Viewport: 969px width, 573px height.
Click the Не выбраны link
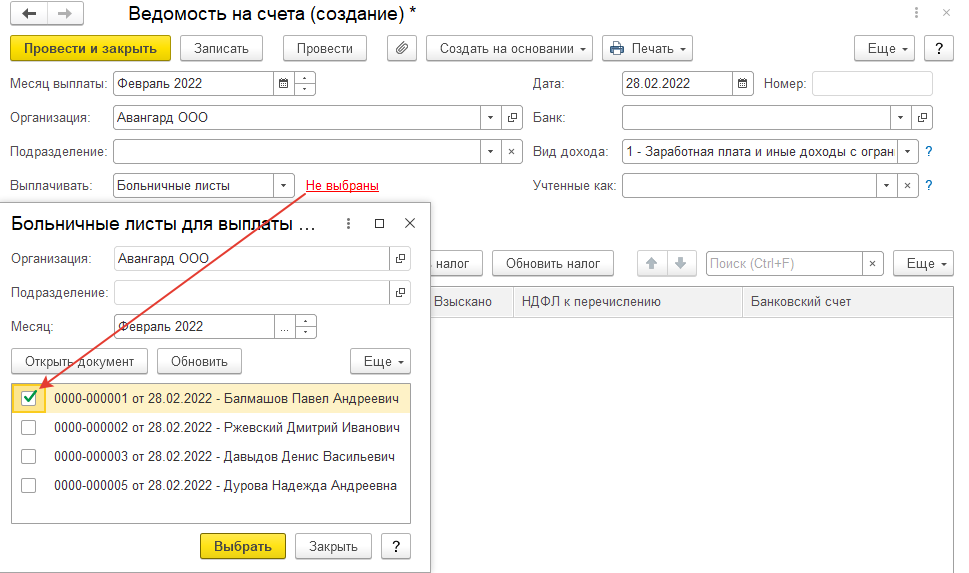342,185
